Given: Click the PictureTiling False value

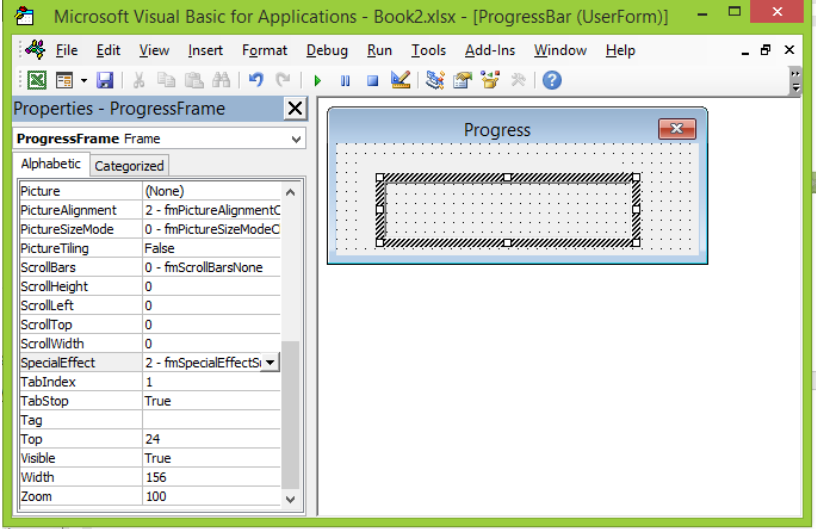Looking at the screenshot, I should [212, 248].
